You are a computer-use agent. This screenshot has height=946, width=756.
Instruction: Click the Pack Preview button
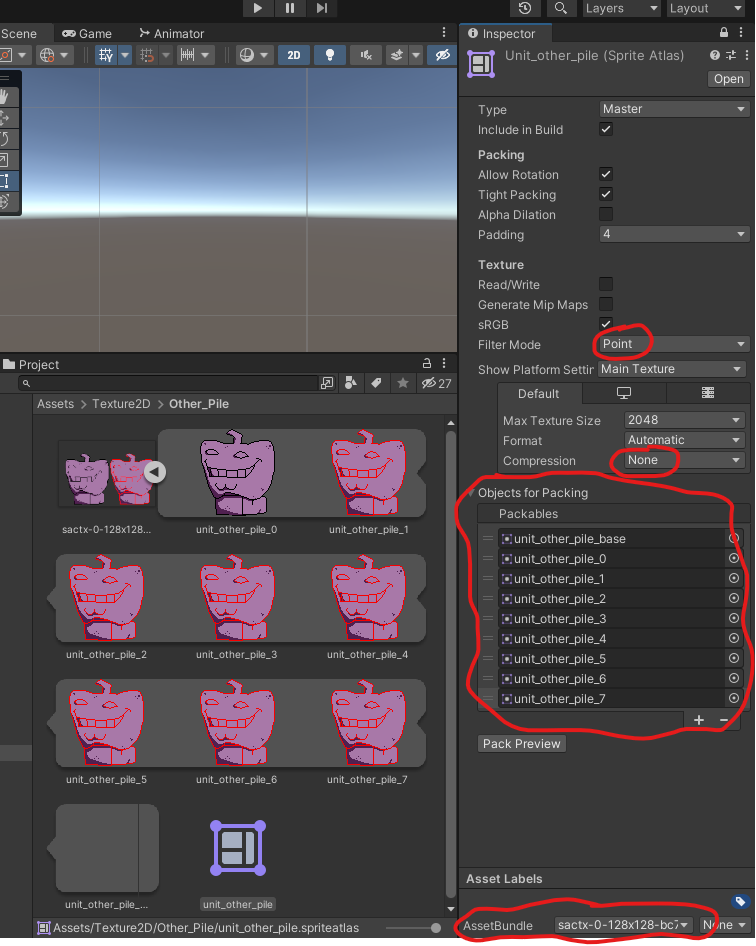point(521,744)
